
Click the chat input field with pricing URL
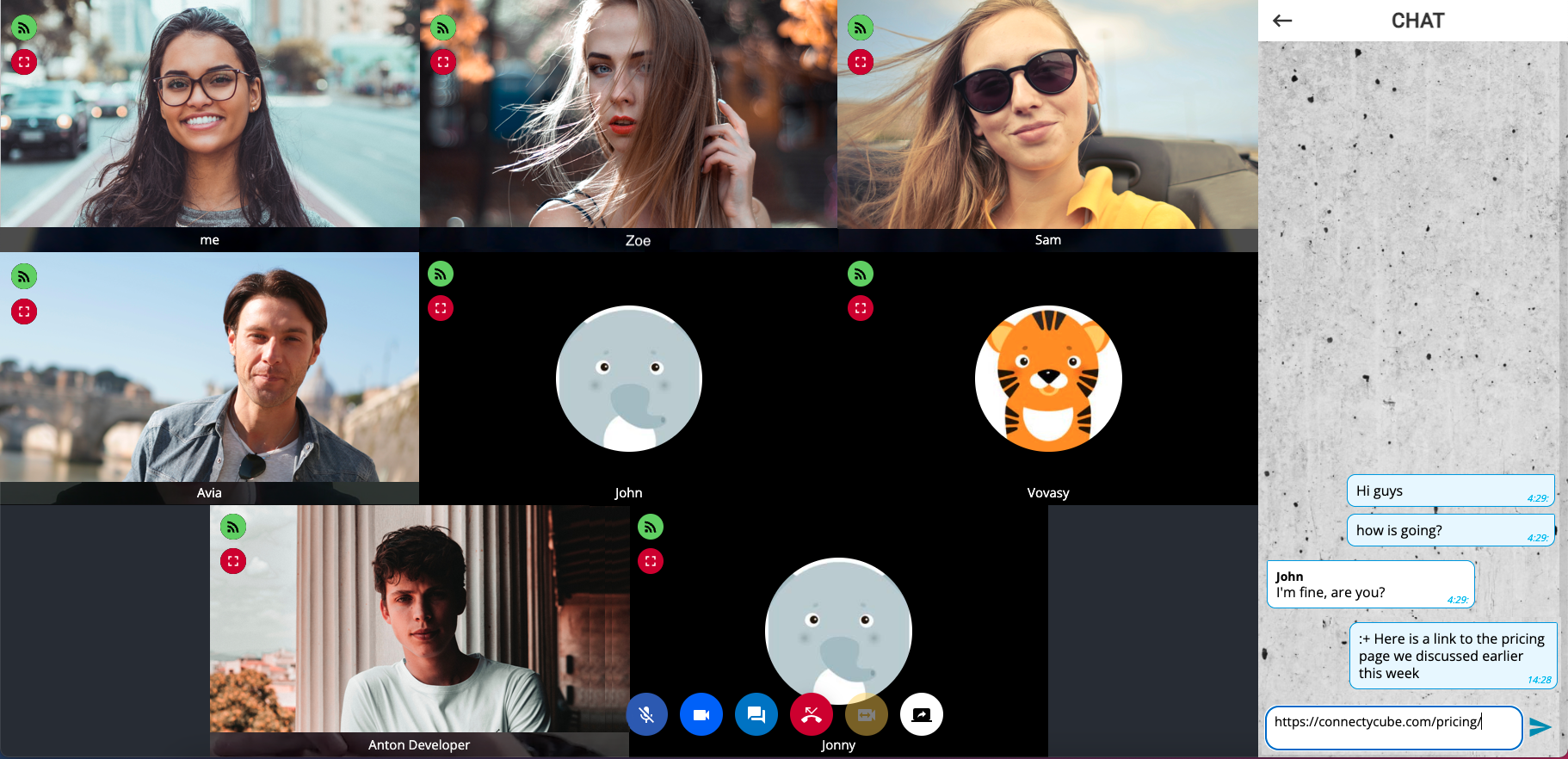1393,728
